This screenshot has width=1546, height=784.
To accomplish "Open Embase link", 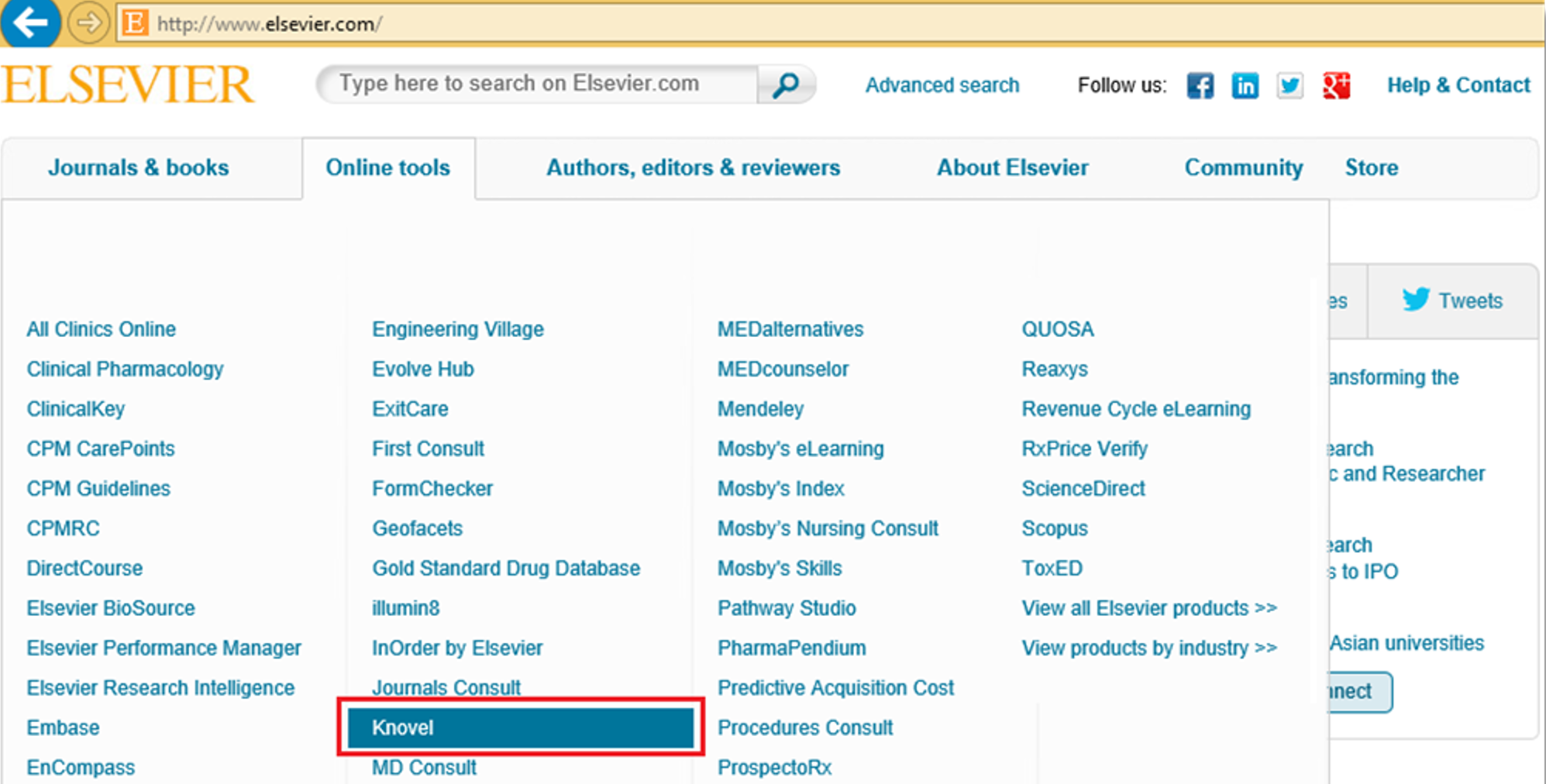I will point(63,727).
